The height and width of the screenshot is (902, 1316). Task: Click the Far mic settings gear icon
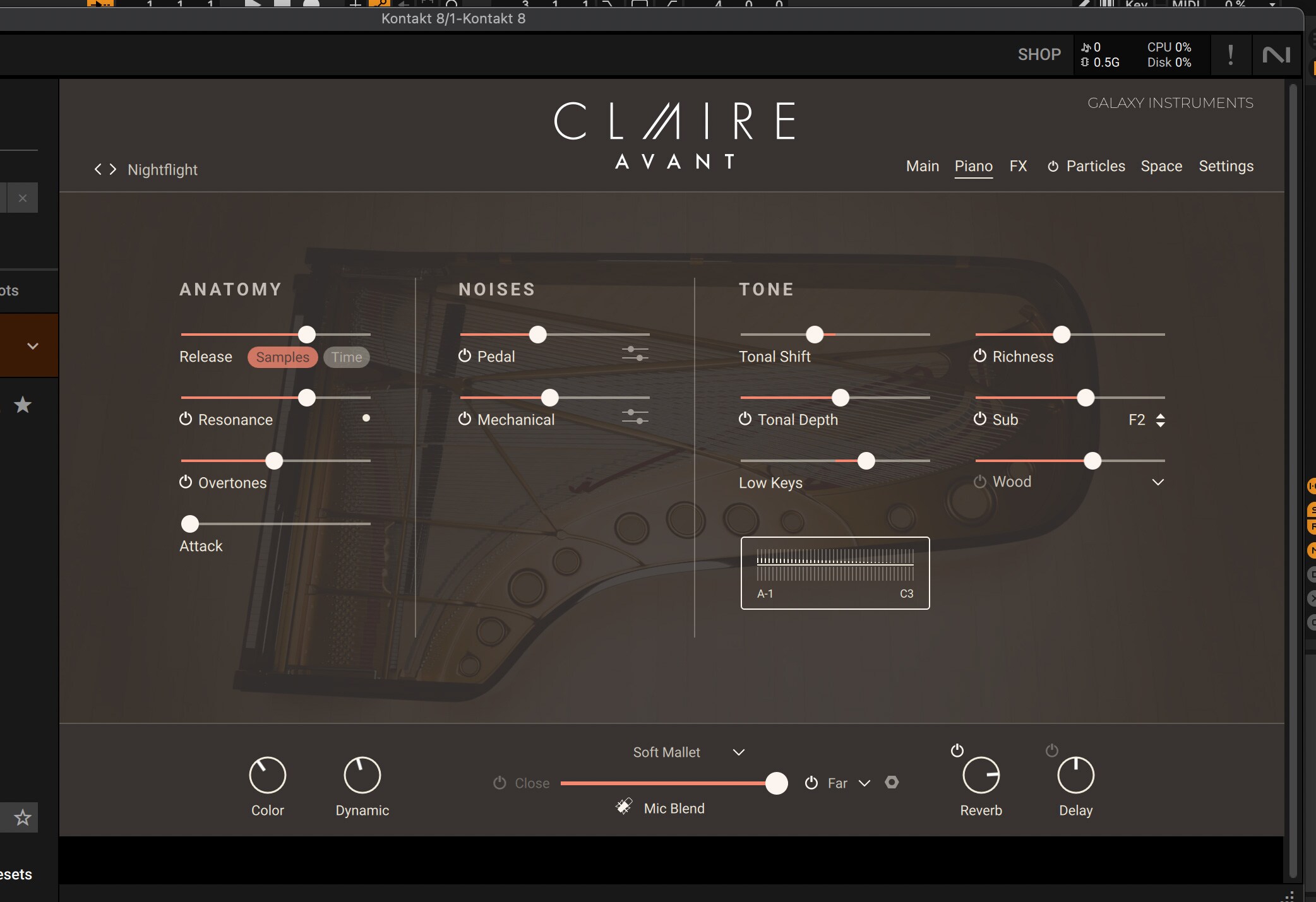click(892, 783)
